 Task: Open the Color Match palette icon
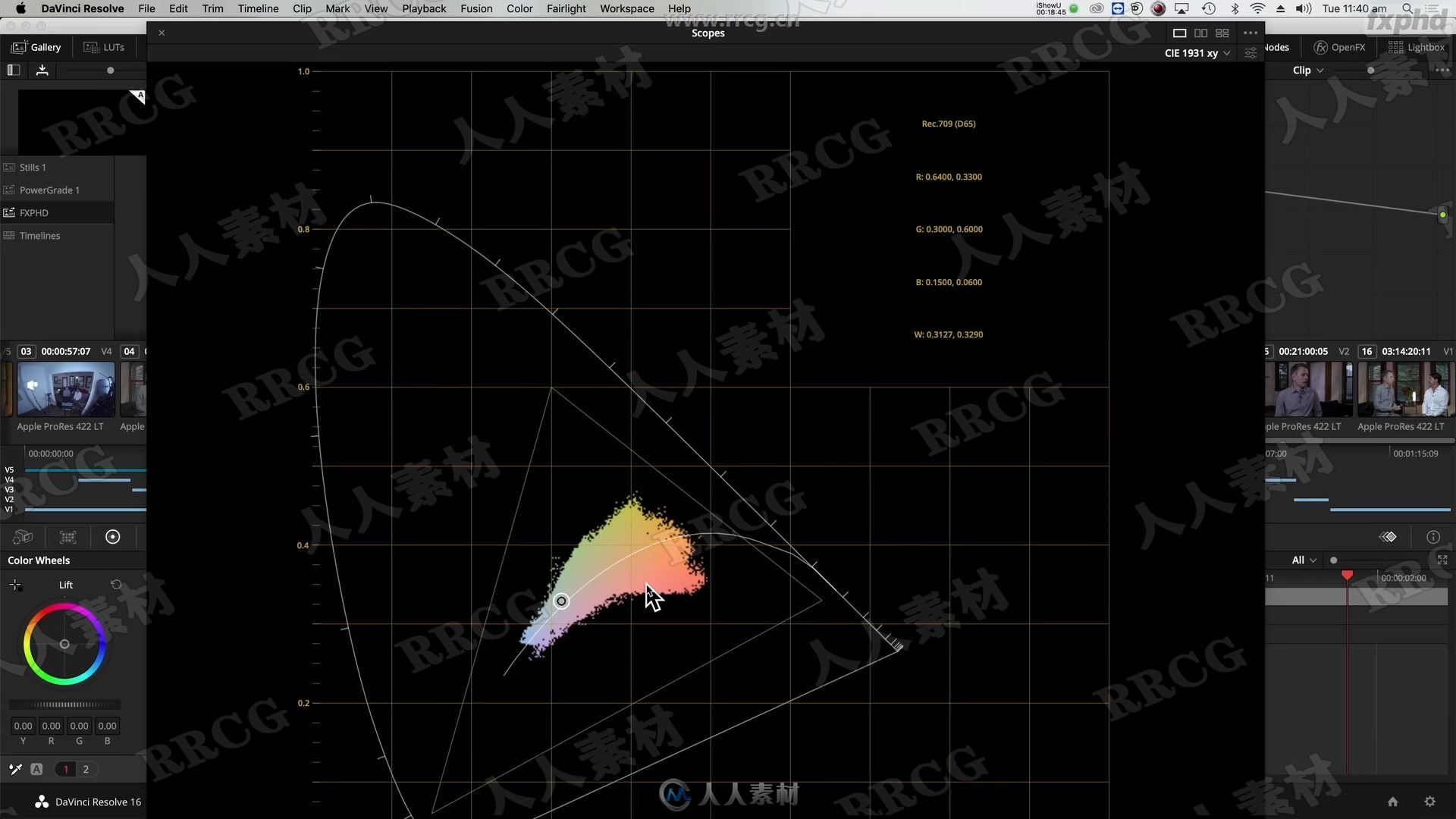(68, 537)
